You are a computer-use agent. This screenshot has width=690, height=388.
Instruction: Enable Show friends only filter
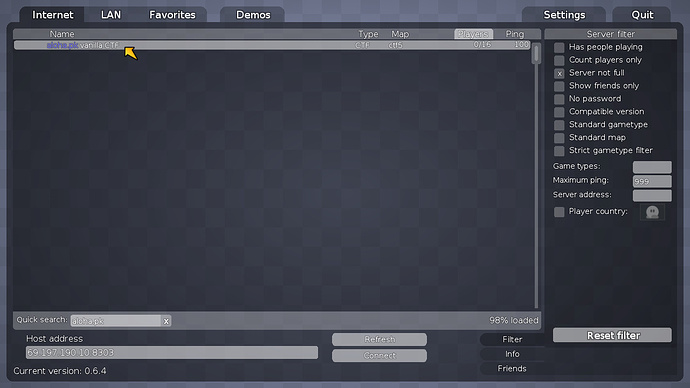pos(559,86)
